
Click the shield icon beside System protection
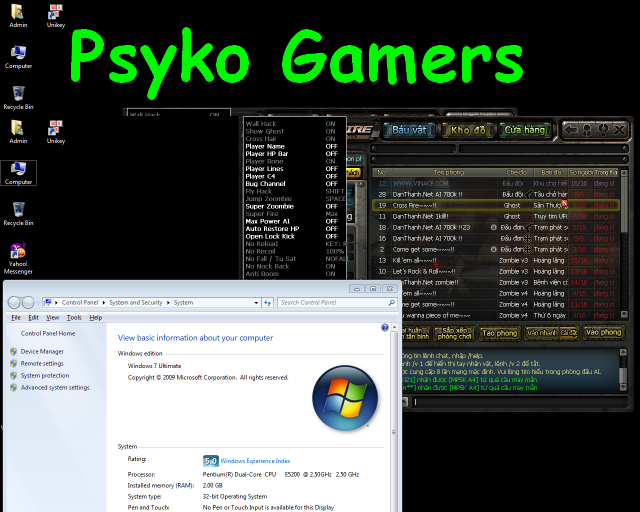[13, 375]
